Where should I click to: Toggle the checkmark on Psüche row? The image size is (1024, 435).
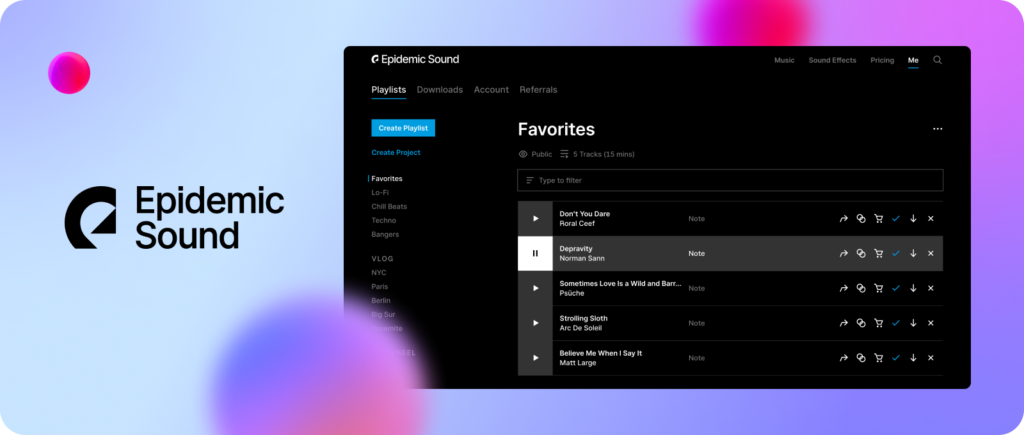coord(896,288)
